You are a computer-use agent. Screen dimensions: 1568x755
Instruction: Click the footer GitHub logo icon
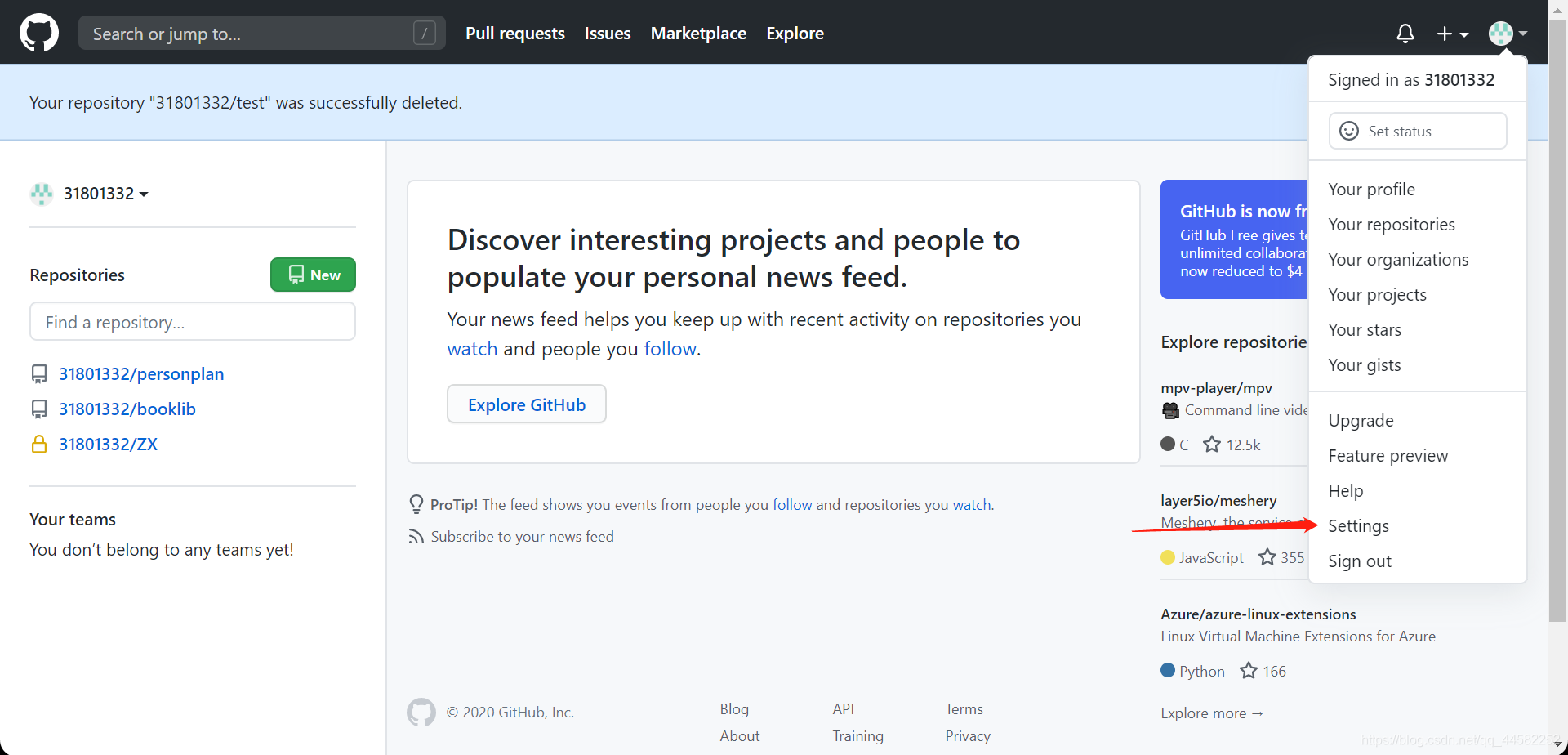pyautogui.click(x=421, y=713)
